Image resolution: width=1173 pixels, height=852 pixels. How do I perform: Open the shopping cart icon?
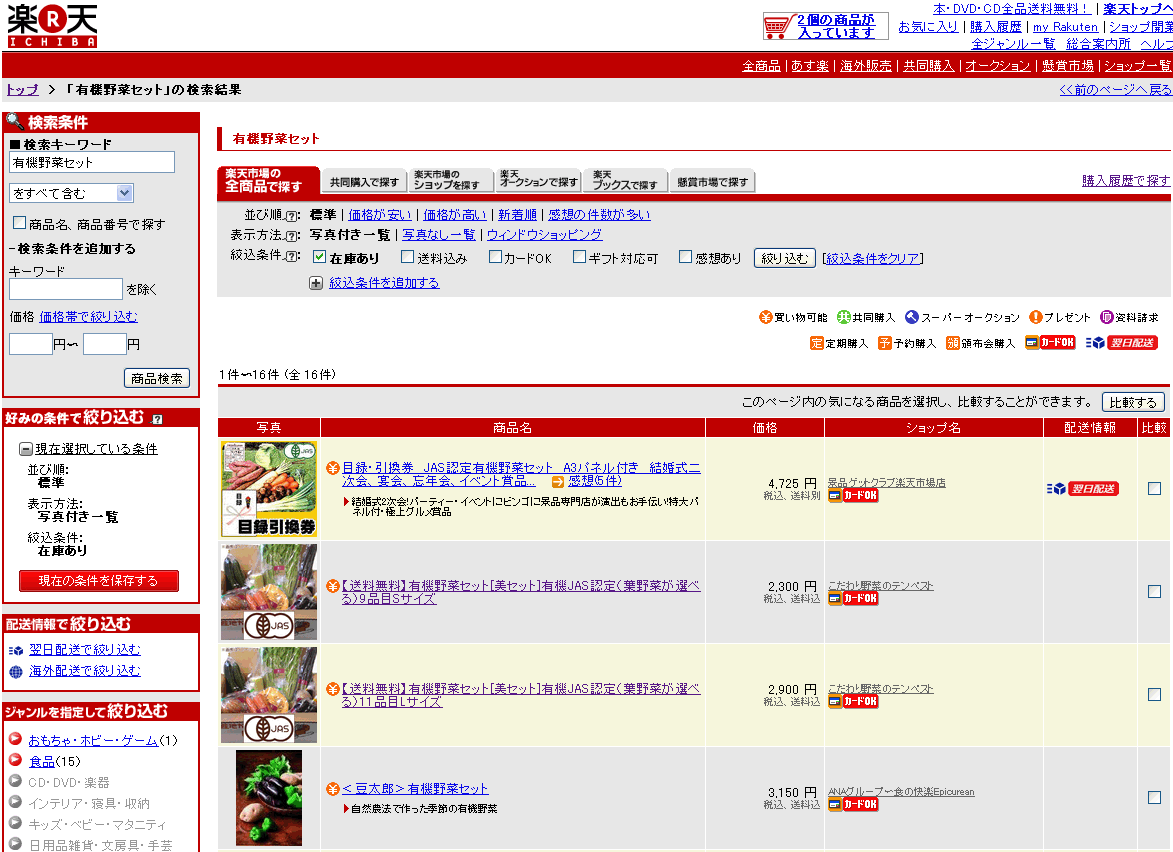point(776,27)
